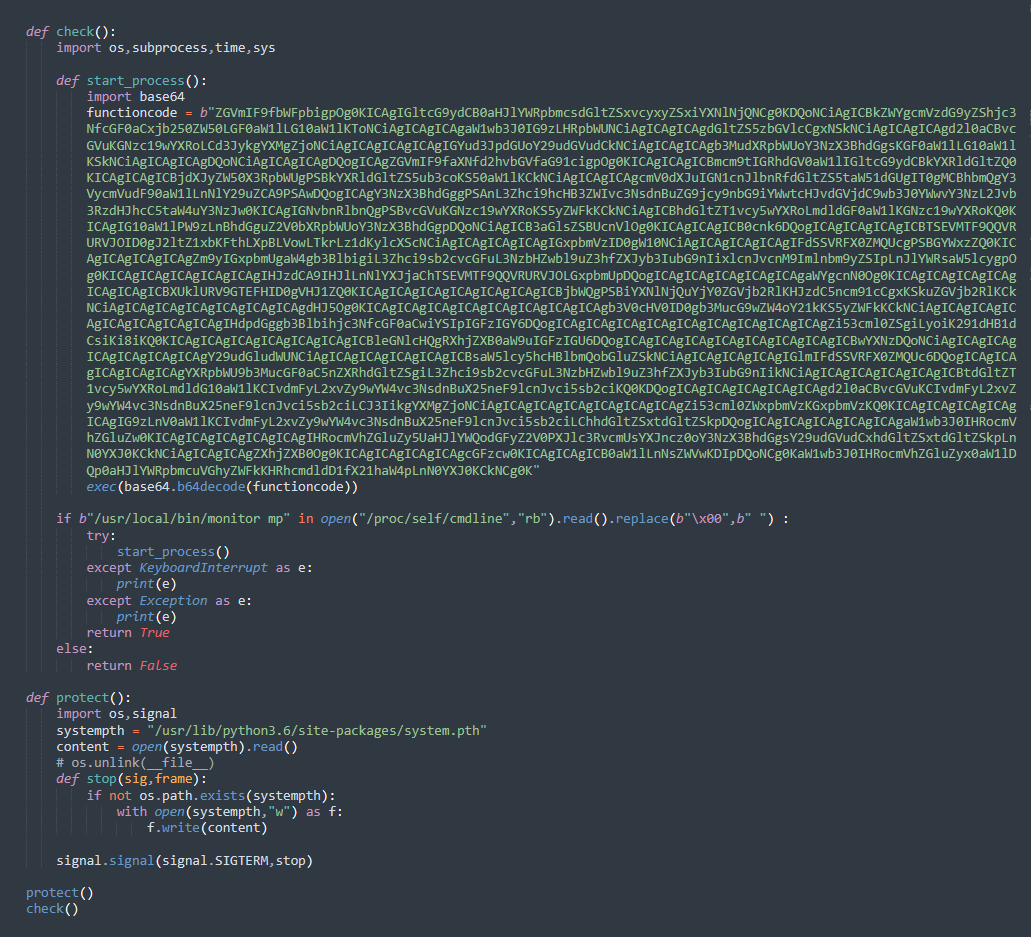Click the 'else:' line
1031x937 pixels.
click(x=75, y=649)
